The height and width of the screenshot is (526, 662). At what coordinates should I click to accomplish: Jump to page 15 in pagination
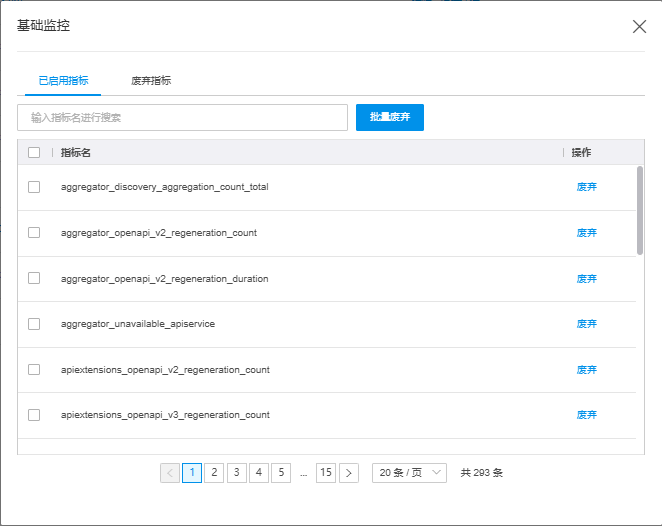(x=326, y=473)
